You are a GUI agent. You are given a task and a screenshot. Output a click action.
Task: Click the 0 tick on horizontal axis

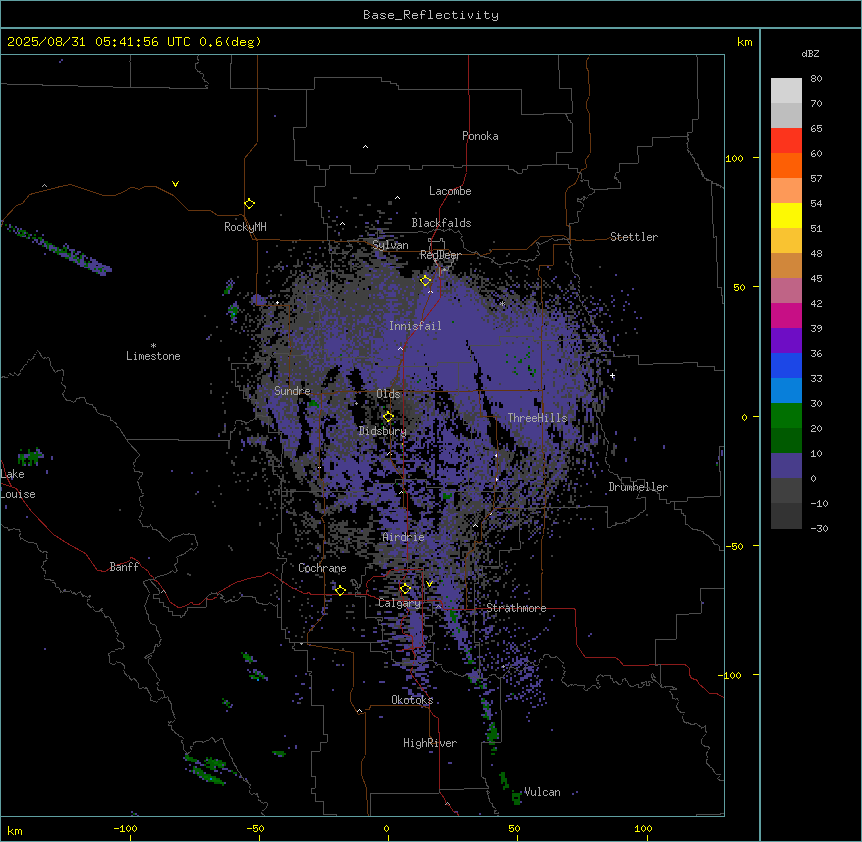click(386, 828)
